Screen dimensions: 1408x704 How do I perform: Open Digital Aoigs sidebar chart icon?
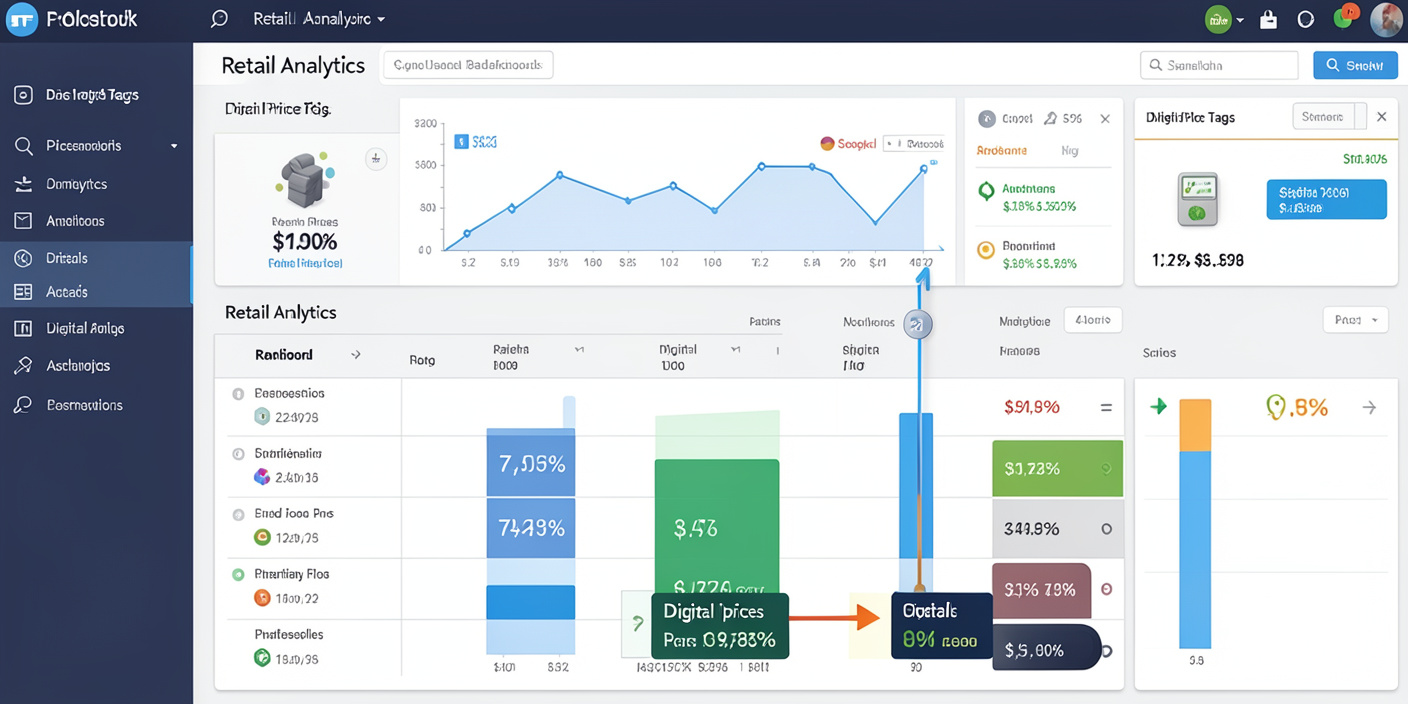click(x=23, y=328)
